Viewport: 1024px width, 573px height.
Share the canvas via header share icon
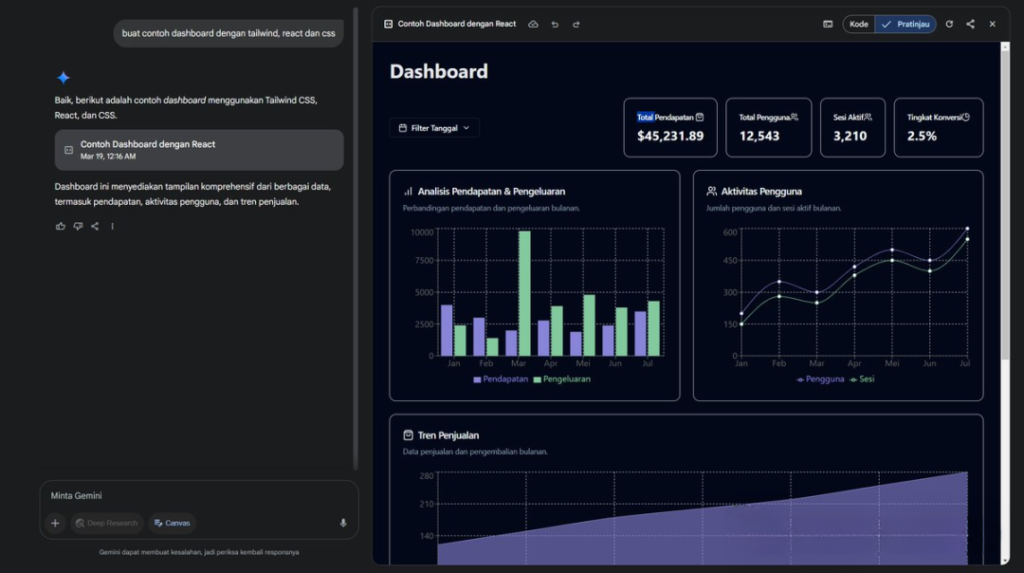pyautogui.click(x=970, y=24)
